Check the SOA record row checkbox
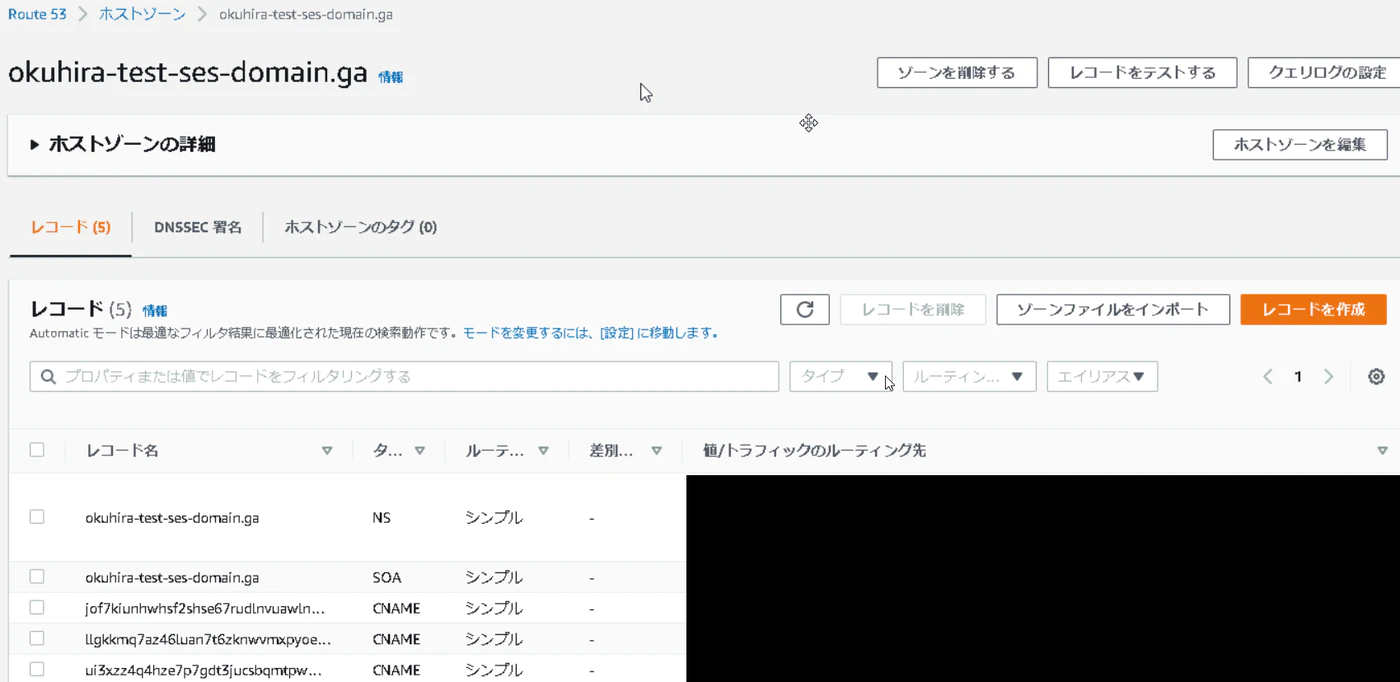The height and width of the screenshot is (682, 1400). (37, 577)
